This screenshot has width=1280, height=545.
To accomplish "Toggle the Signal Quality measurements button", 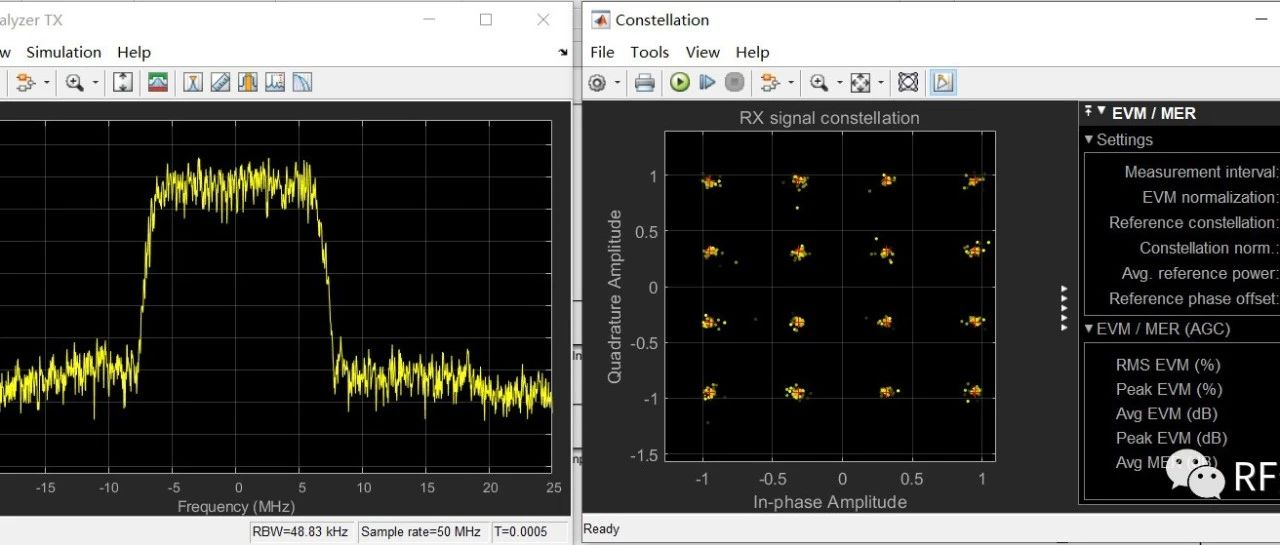I will point(943,83).
